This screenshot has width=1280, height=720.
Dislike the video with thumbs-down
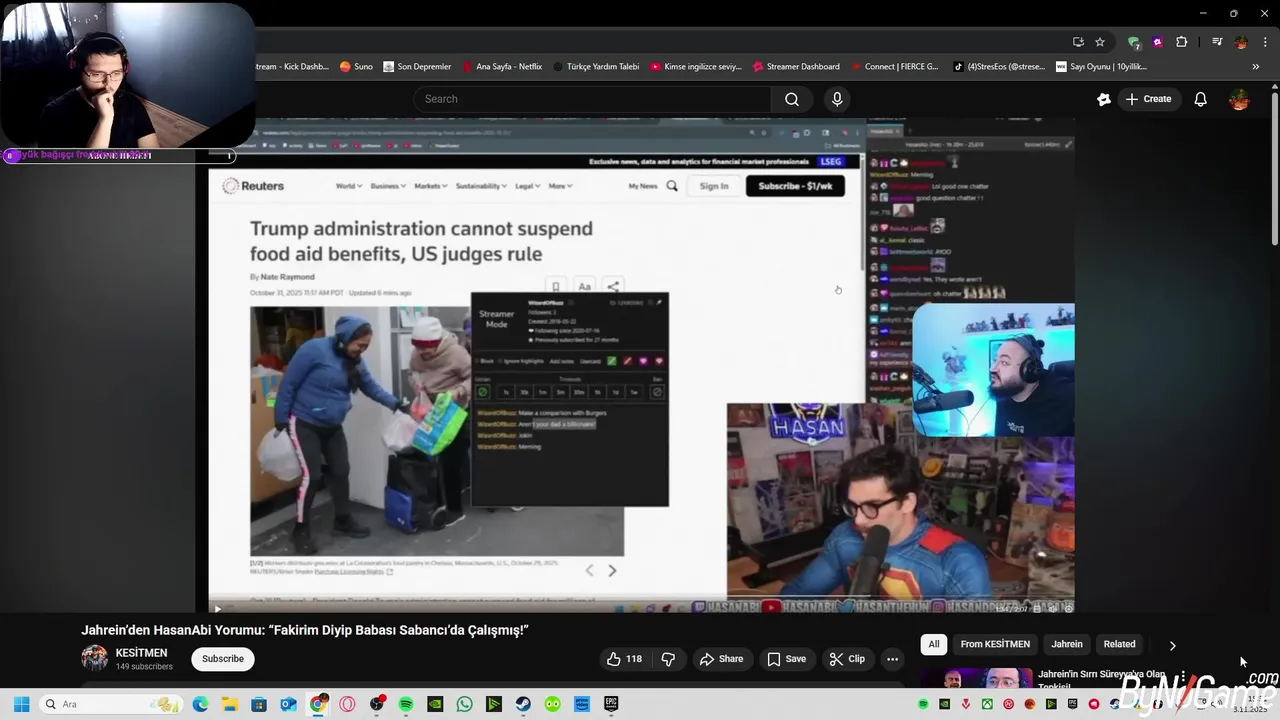(668, 659)
